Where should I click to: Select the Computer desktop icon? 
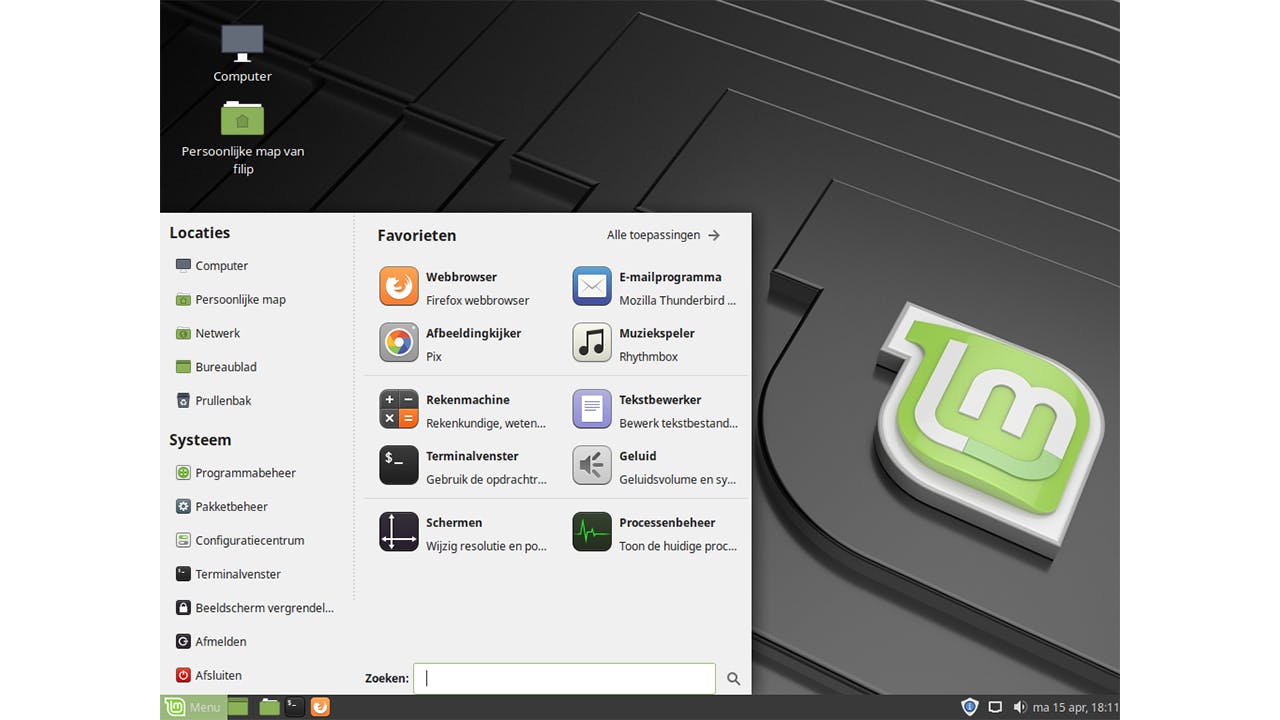242,54
